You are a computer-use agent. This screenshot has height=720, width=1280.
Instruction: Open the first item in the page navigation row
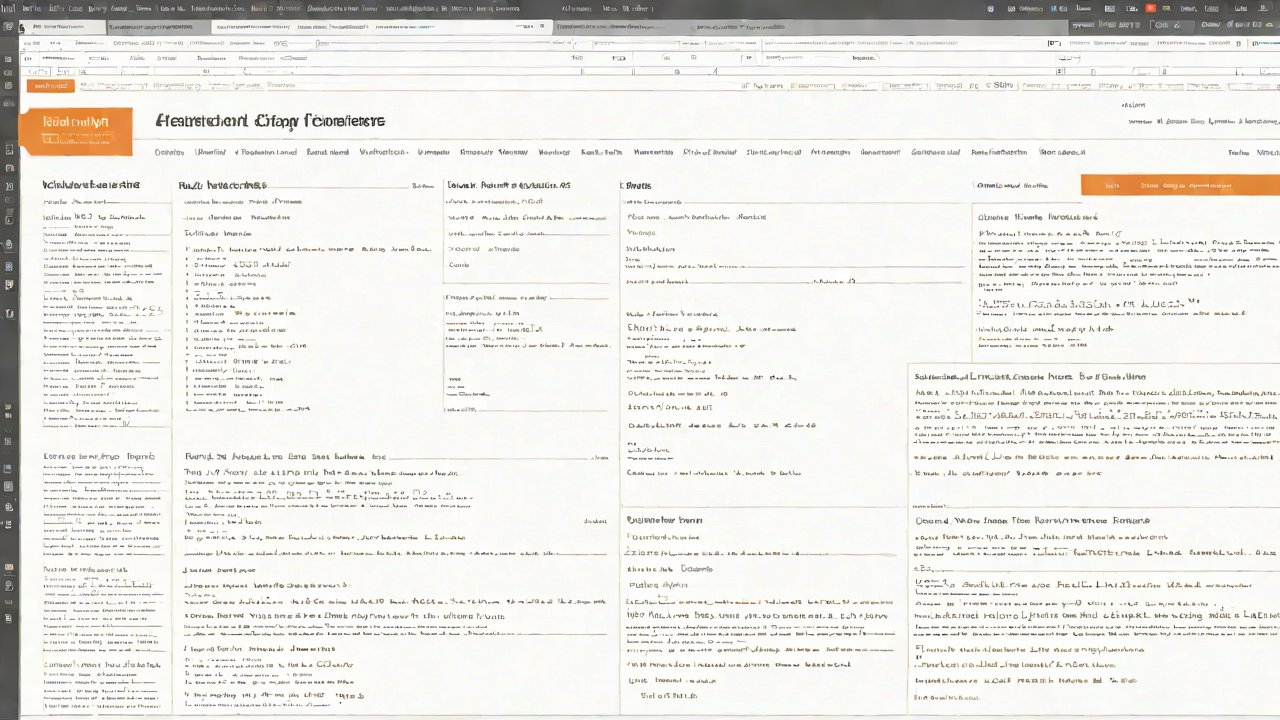pos(169,153)
